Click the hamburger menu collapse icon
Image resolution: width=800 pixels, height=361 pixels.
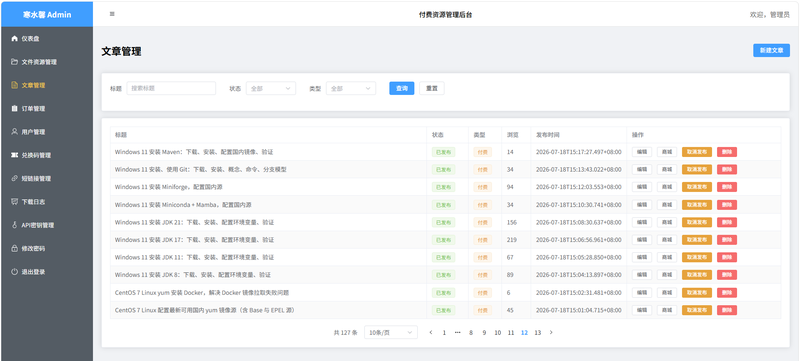pos(112,14)
